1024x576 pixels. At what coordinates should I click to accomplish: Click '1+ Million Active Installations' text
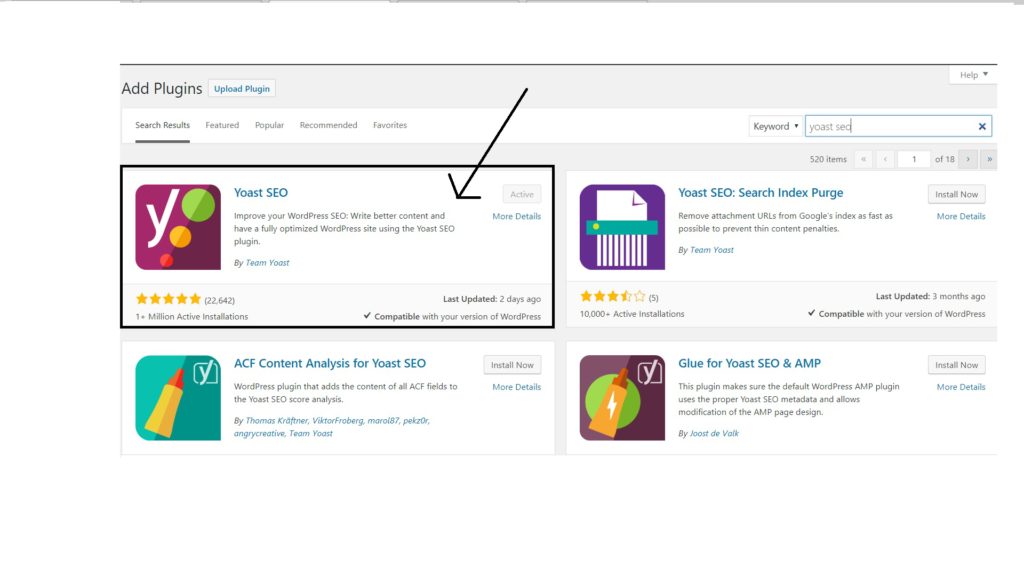click(191, 317)
